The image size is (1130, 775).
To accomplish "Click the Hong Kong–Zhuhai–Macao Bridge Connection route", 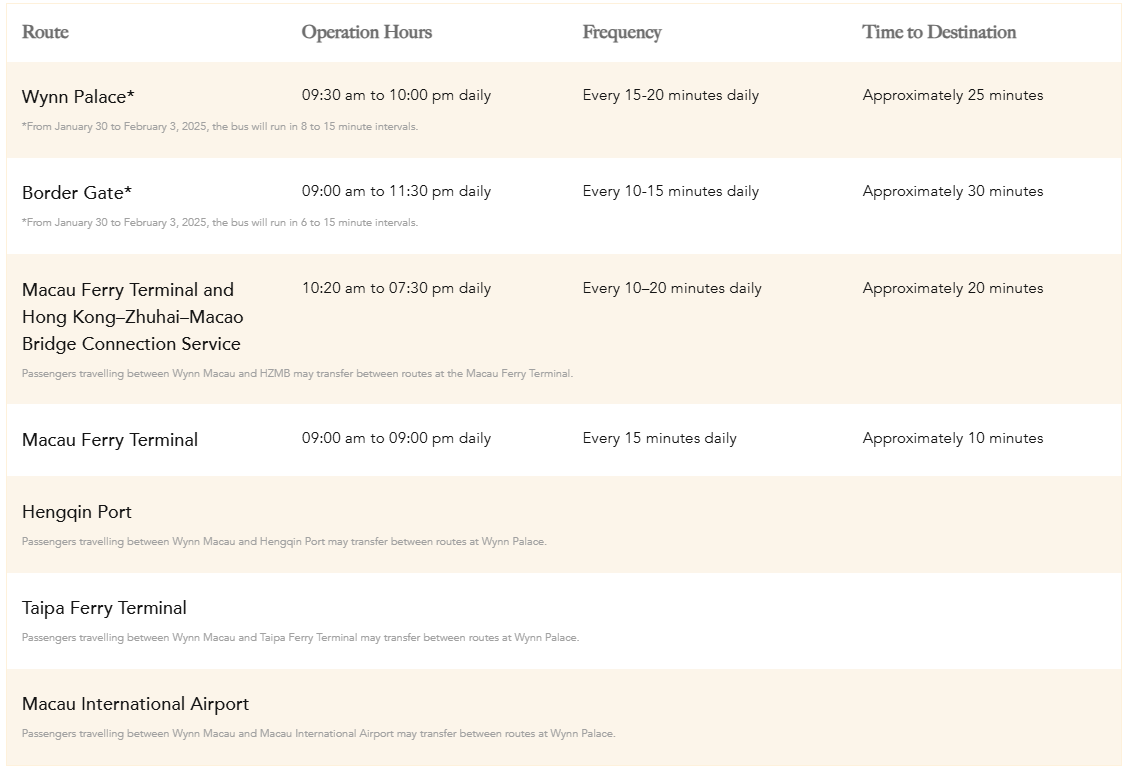I will (x=133, y=316).
